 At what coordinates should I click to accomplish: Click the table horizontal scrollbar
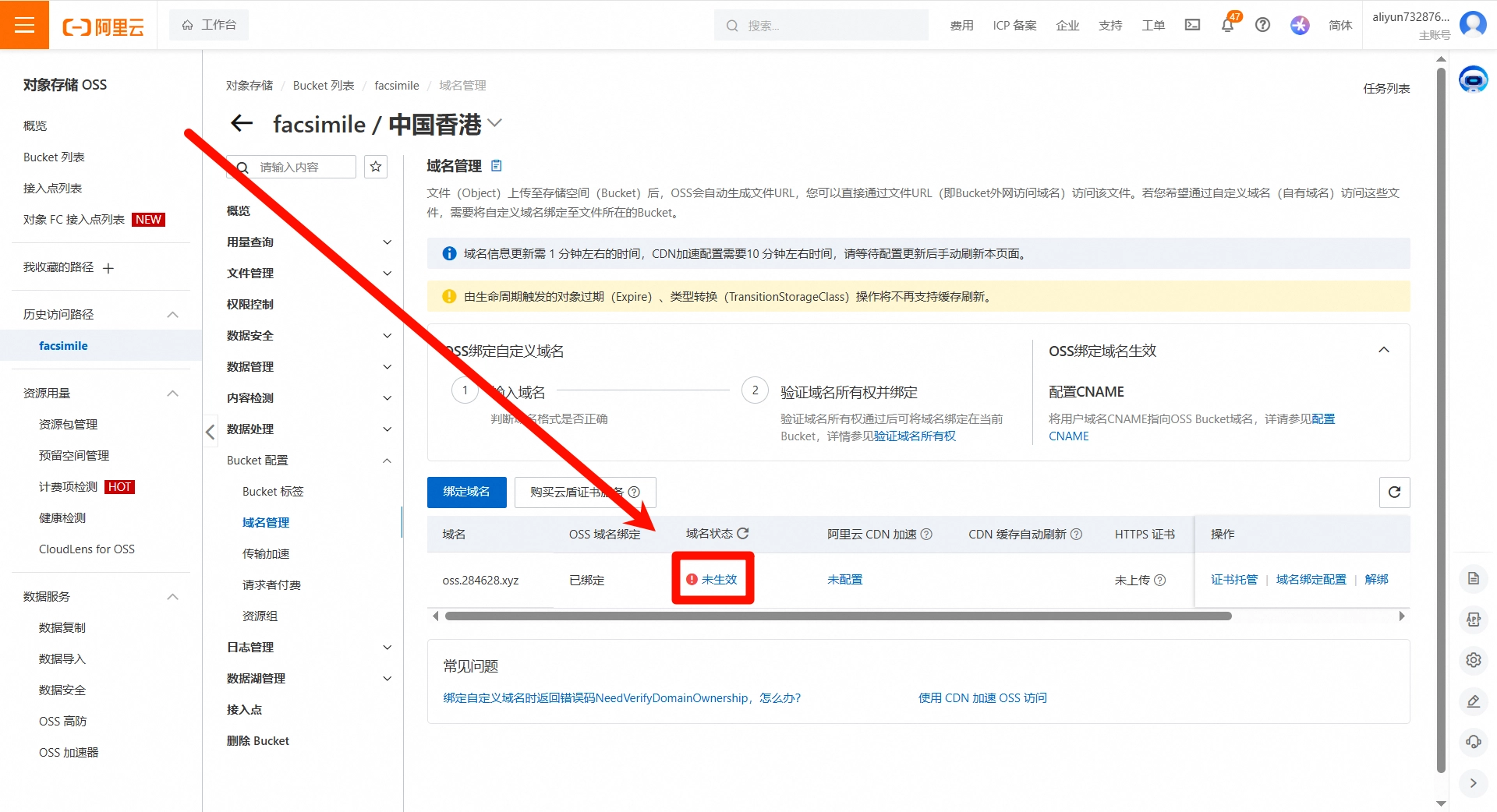tap(838, 616)
